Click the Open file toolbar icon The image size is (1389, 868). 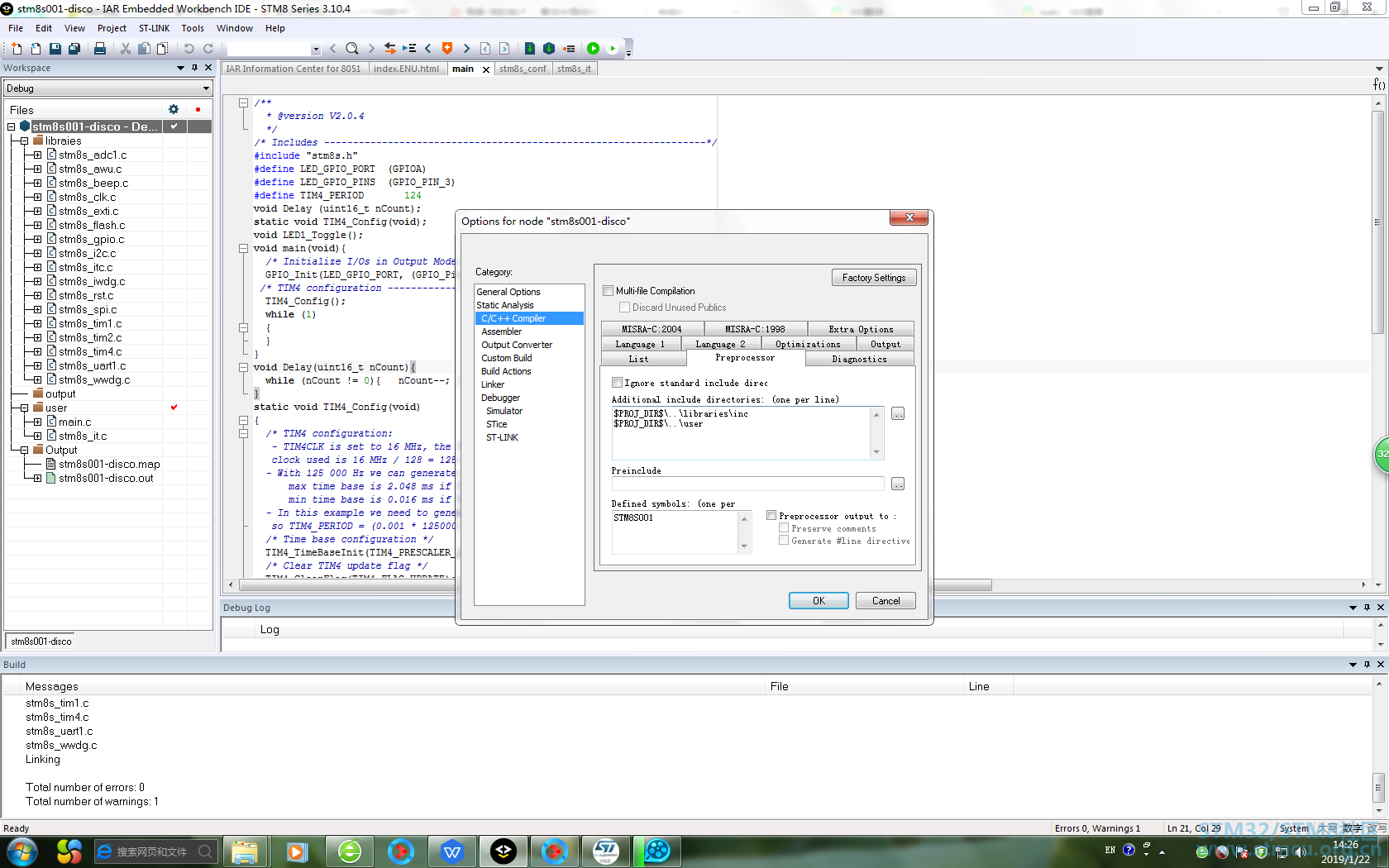click(x=36, y=49)
